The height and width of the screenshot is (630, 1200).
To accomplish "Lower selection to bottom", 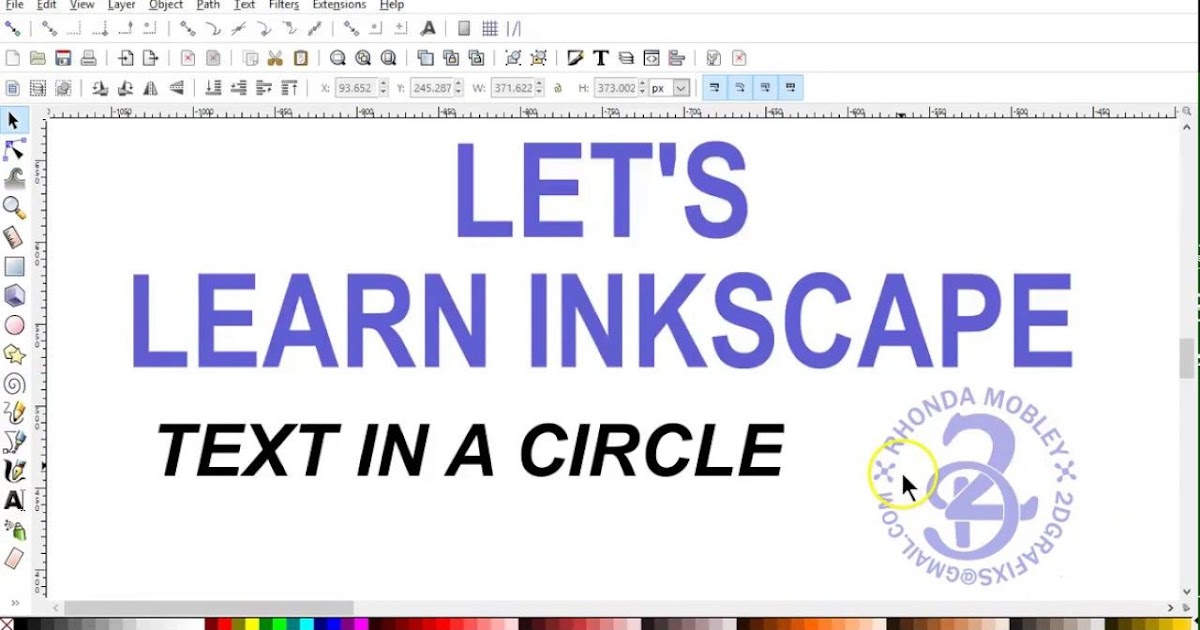I will 214,88.
